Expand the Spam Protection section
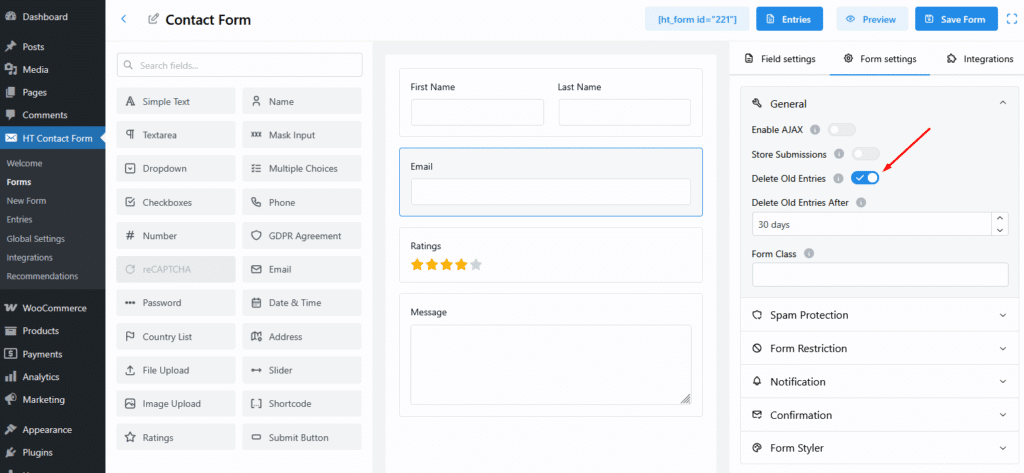This screenshot has width=1024, height=473. point(879,315)
